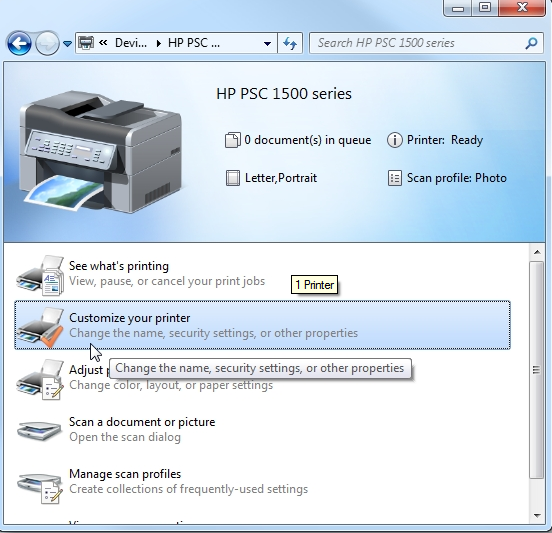Click the paper icon beside Letter,Portrait
Viewport: 552px width, 533px height.
tap(233, 178)
